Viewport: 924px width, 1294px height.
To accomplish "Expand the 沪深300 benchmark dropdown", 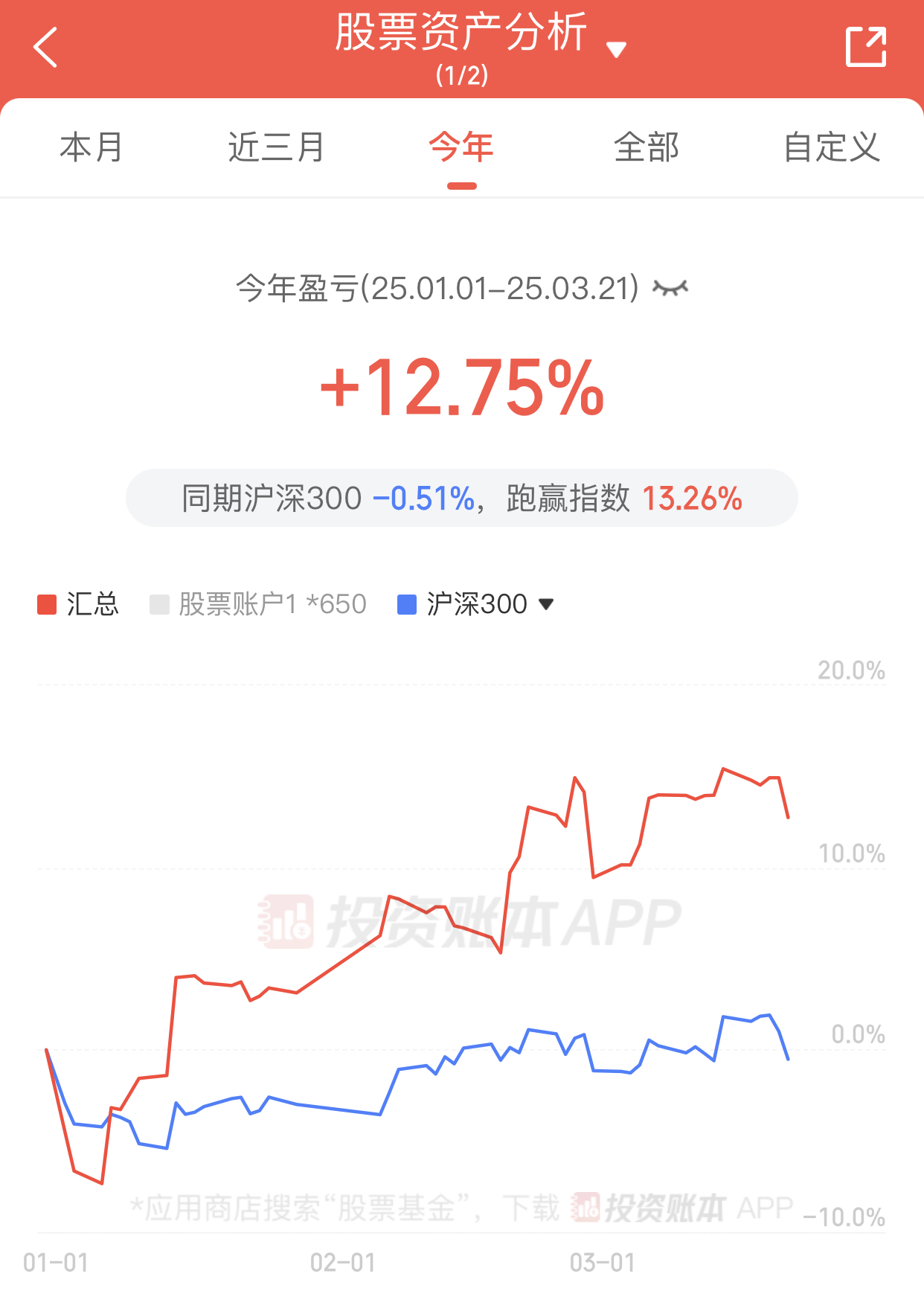I will pyautogui.click(x=546, y=604).
